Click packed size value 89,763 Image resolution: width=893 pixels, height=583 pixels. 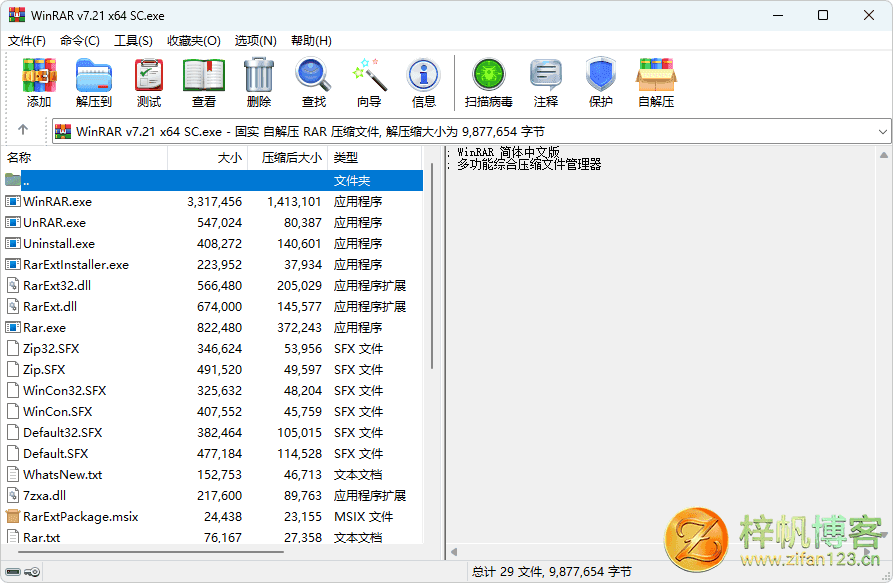pos(303,495)
